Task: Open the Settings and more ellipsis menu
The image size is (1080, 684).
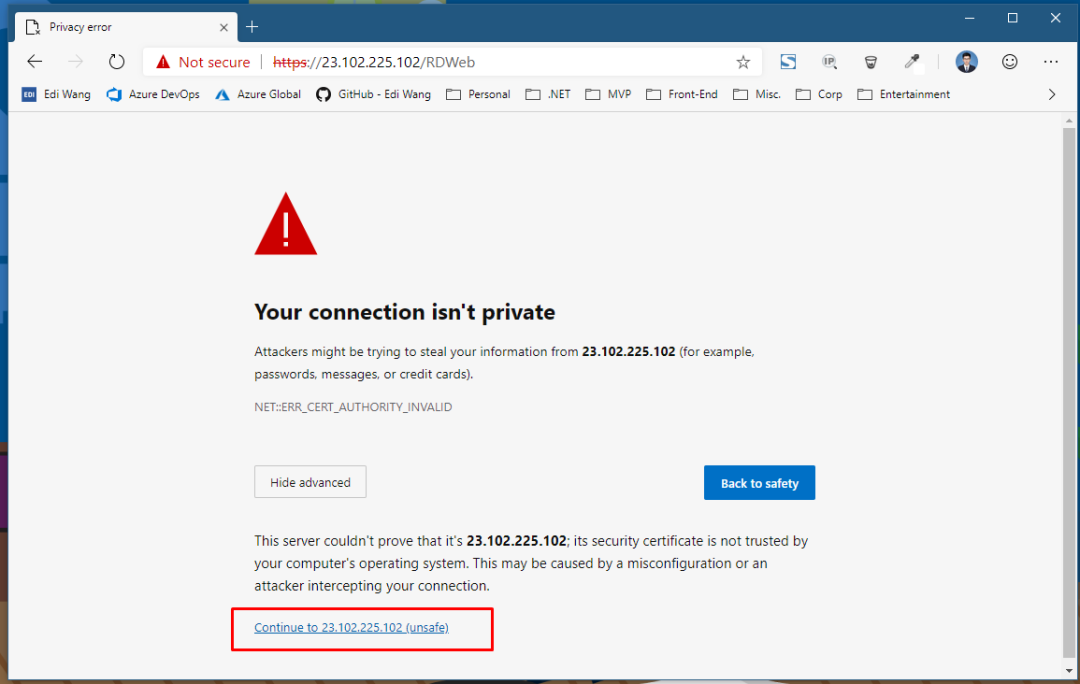Action: tap(1050, 62)
